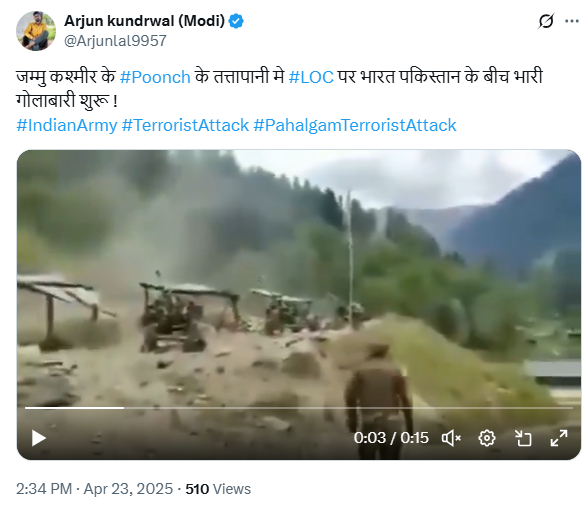Unmute the video sound
The width and height of the screenshot is (588, 507).
(452, 438)
